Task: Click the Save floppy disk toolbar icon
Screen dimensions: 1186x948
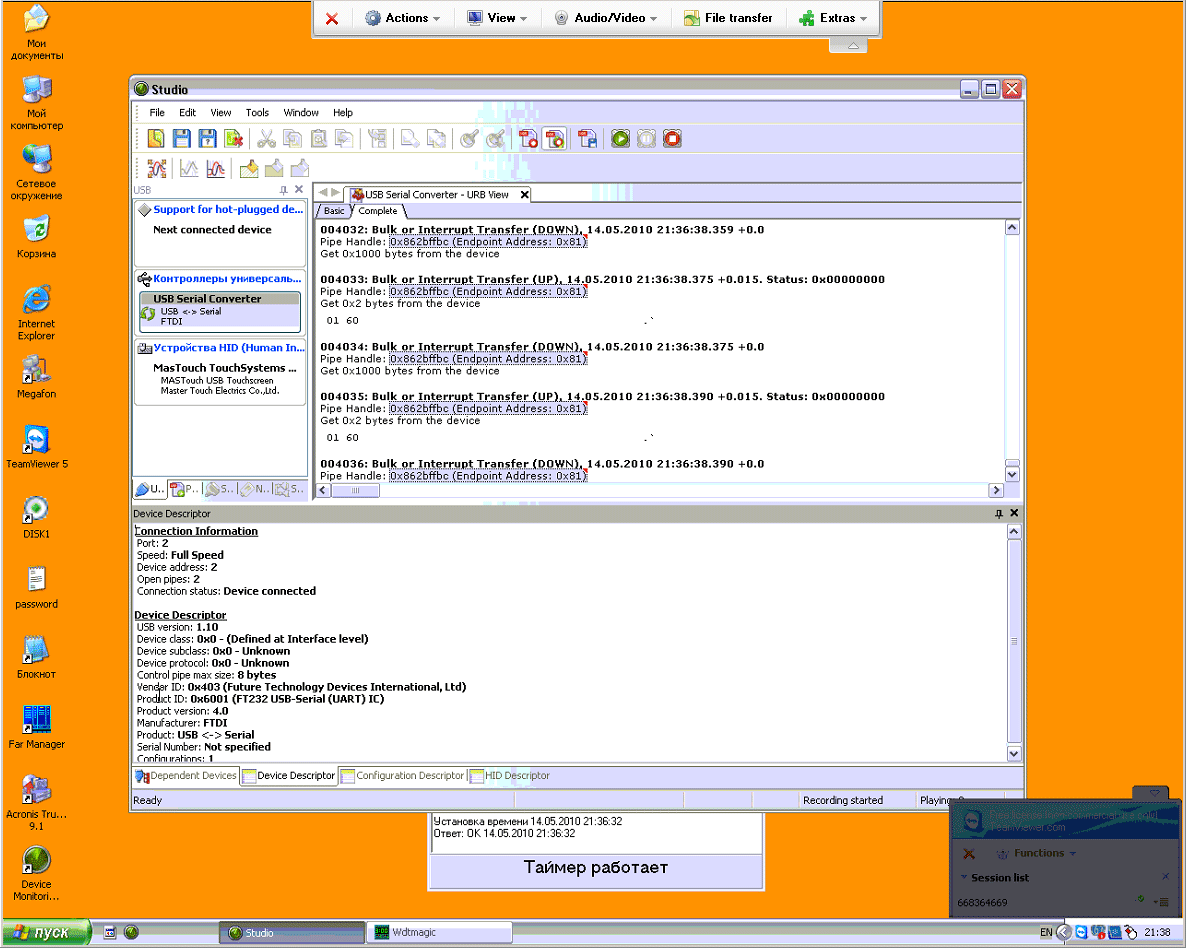Action: (x=182, y=138)
